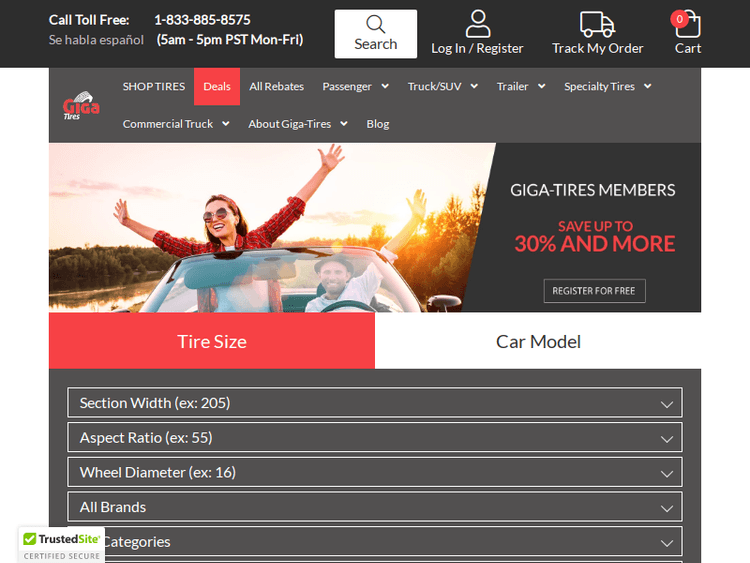The height and width of the screenshot is (563, 750).
Task: Click the Giga Tires logo
Action: 80,107
